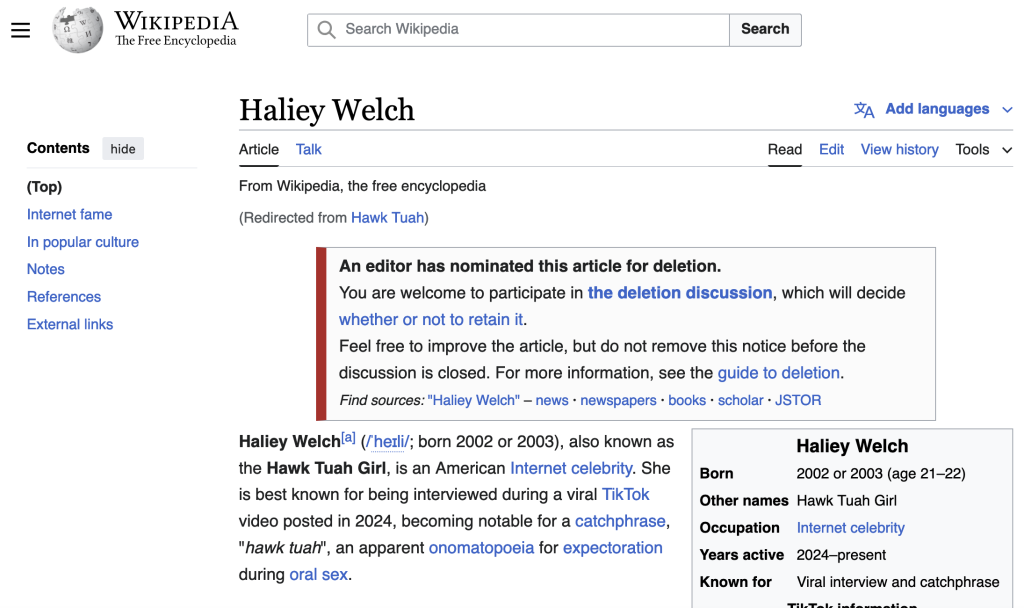Open the oral sex link

[319, 574]
